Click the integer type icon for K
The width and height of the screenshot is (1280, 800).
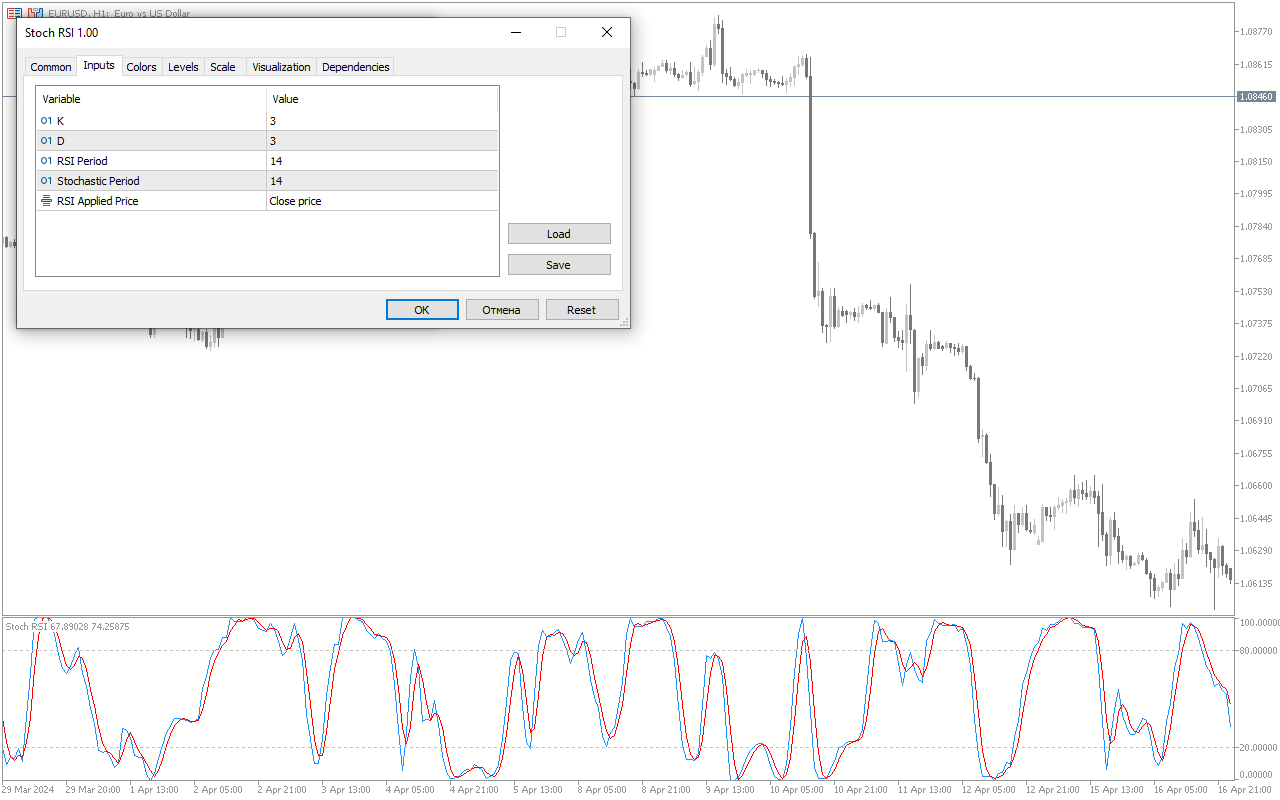tap(46, 121)
